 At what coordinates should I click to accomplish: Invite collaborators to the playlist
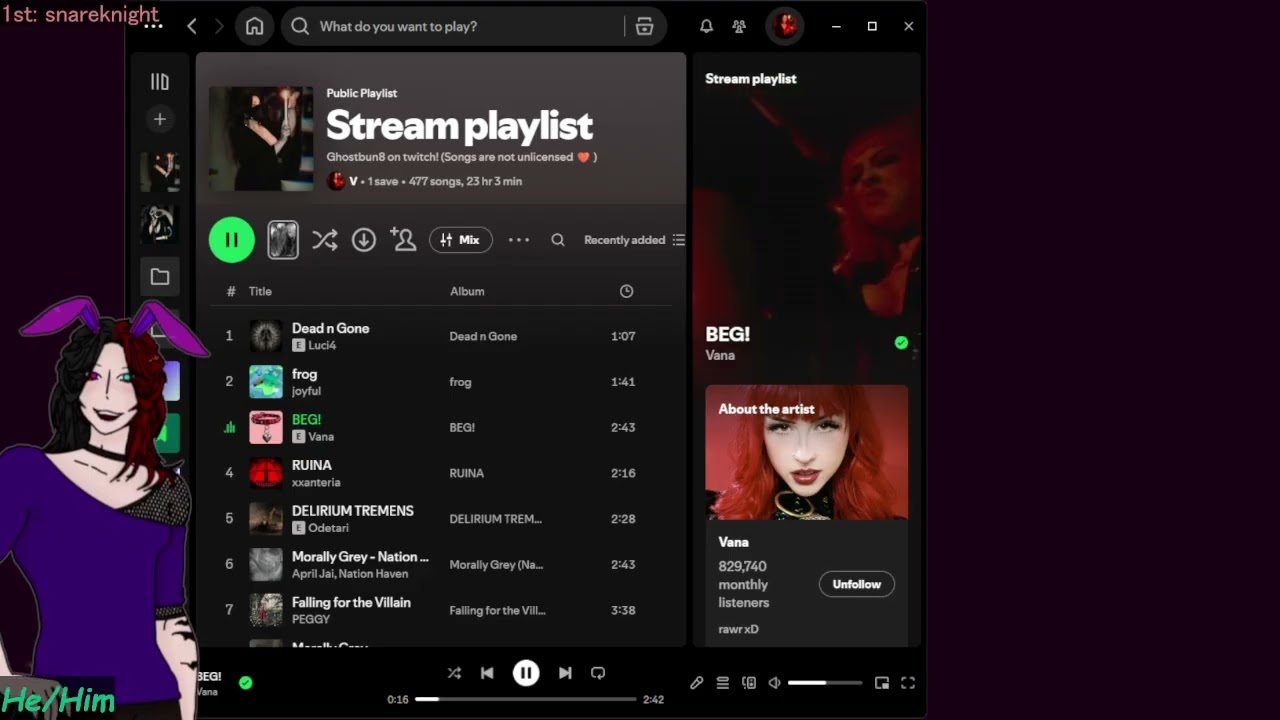click(403, 240)
